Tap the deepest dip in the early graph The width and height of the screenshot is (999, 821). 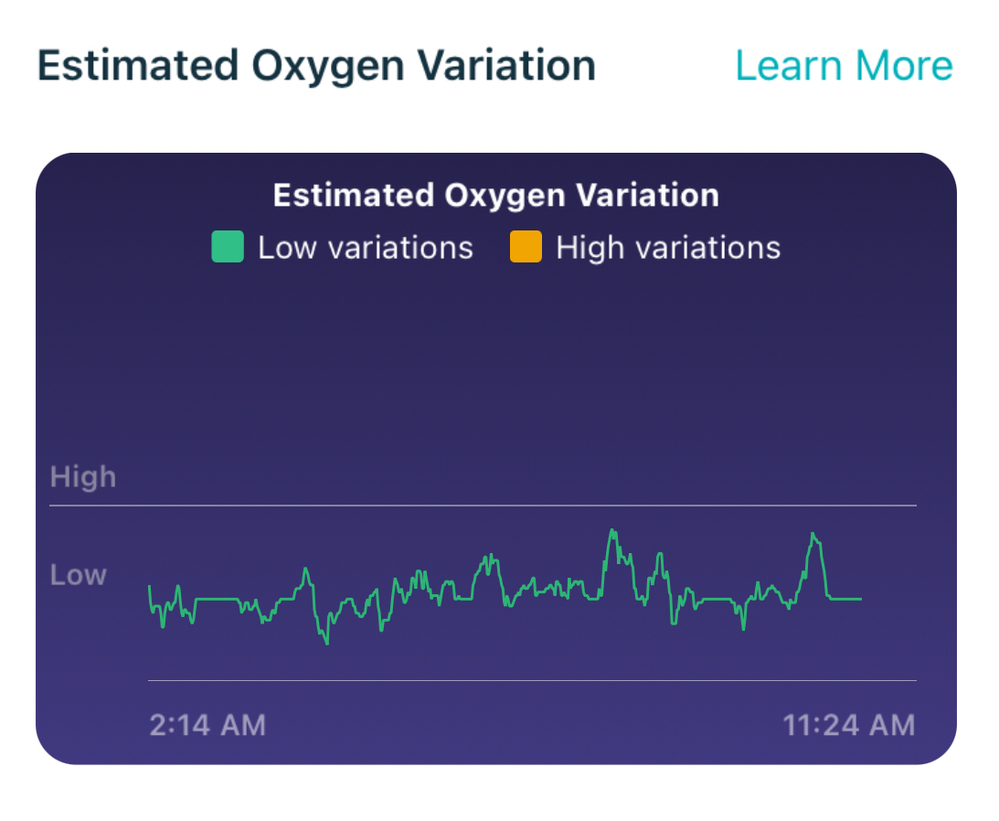(326, 642)
